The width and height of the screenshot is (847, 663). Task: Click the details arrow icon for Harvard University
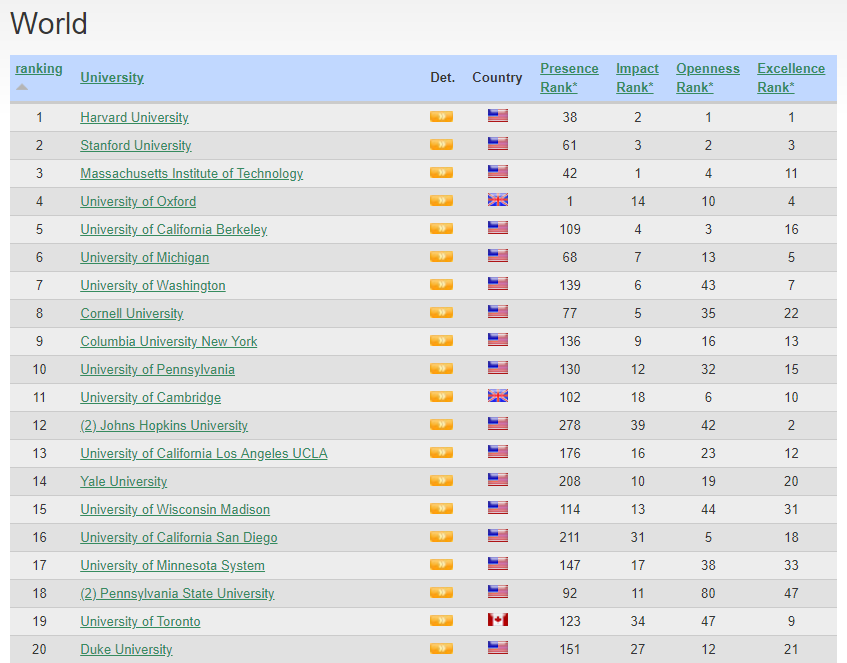(441, 117)
